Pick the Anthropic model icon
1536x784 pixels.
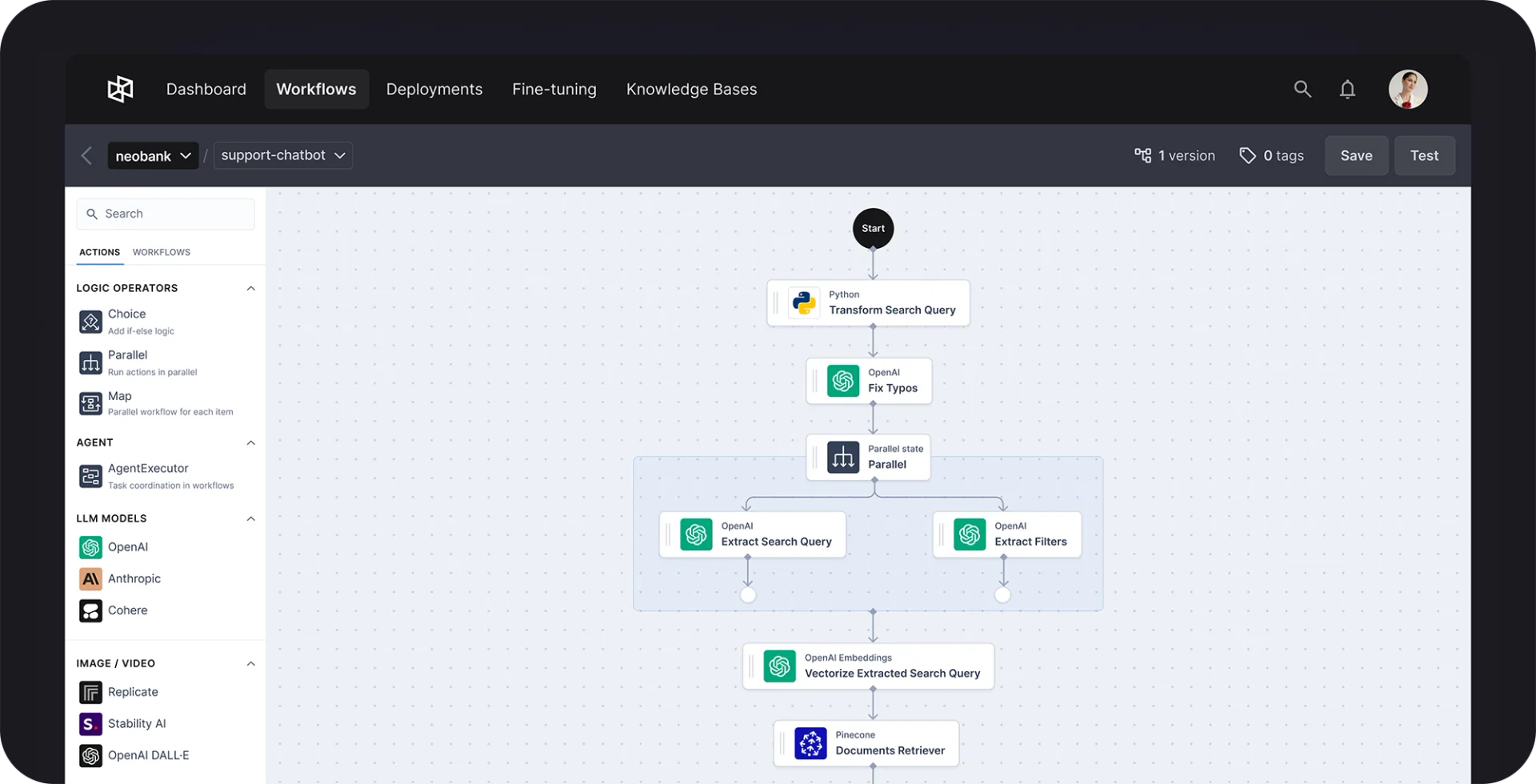click(90, 578)
